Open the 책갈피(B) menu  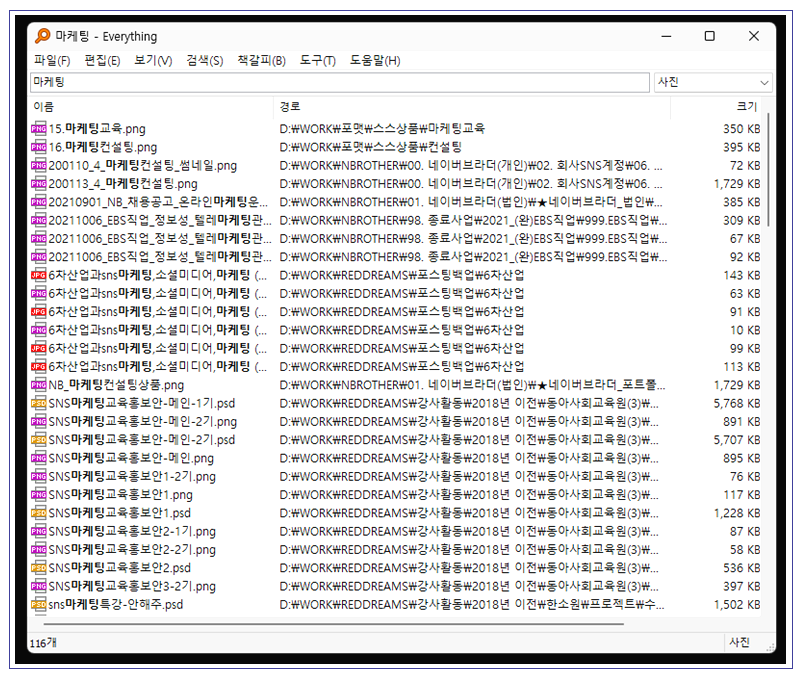click(262, 60)
